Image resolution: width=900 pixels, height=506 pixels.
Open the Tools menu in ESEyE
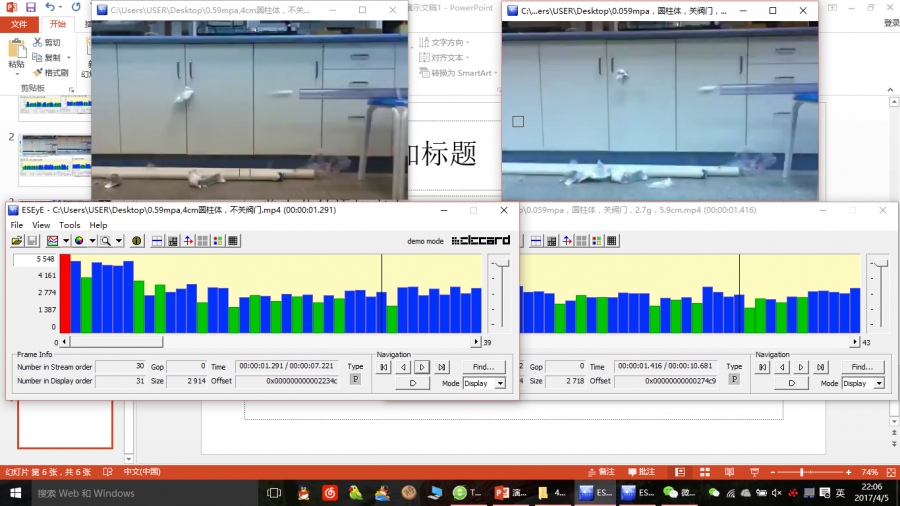[x=69, y=225]
